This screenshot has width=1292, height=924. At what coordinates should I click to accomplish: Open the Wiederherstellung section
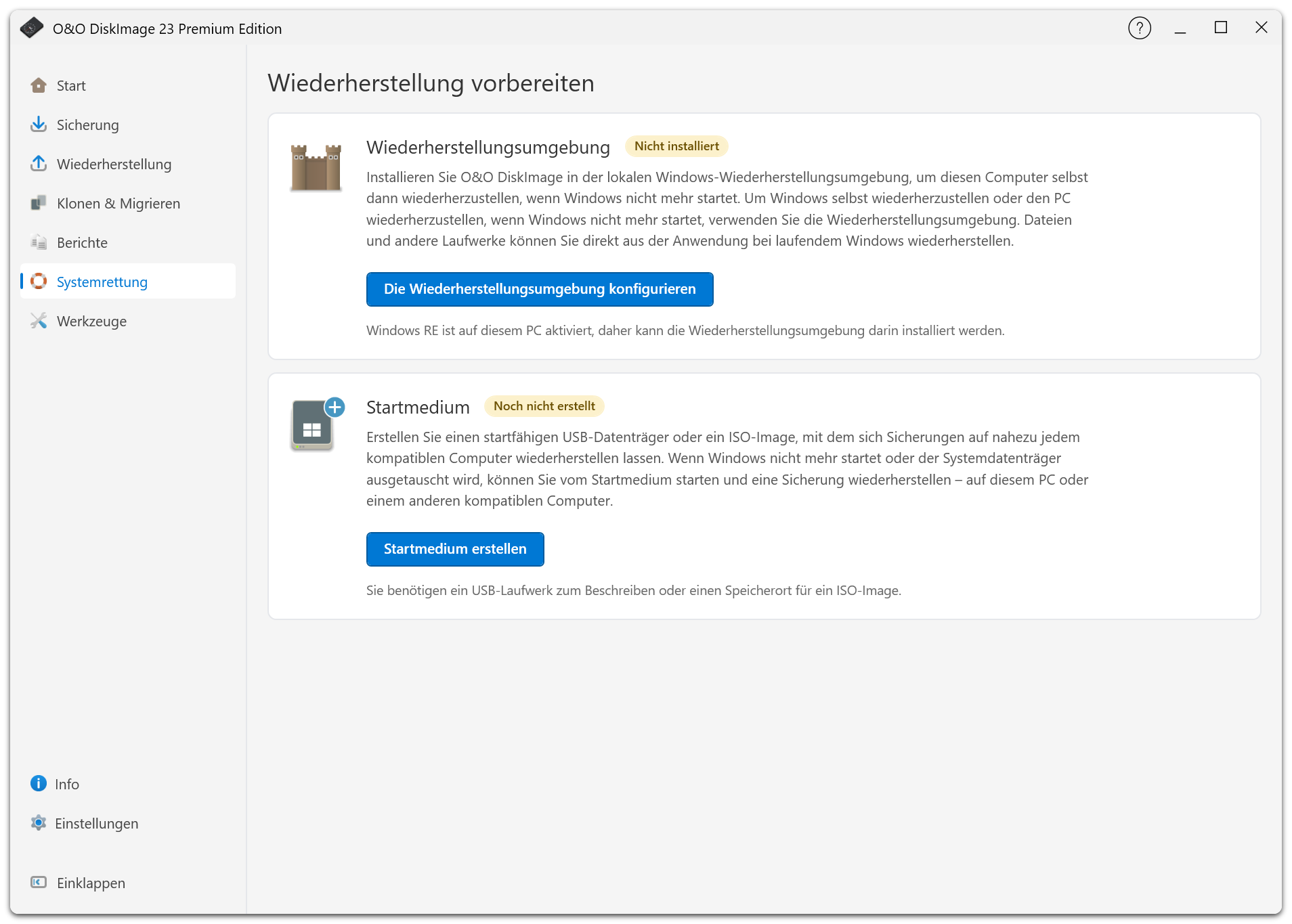click(128, 164)
